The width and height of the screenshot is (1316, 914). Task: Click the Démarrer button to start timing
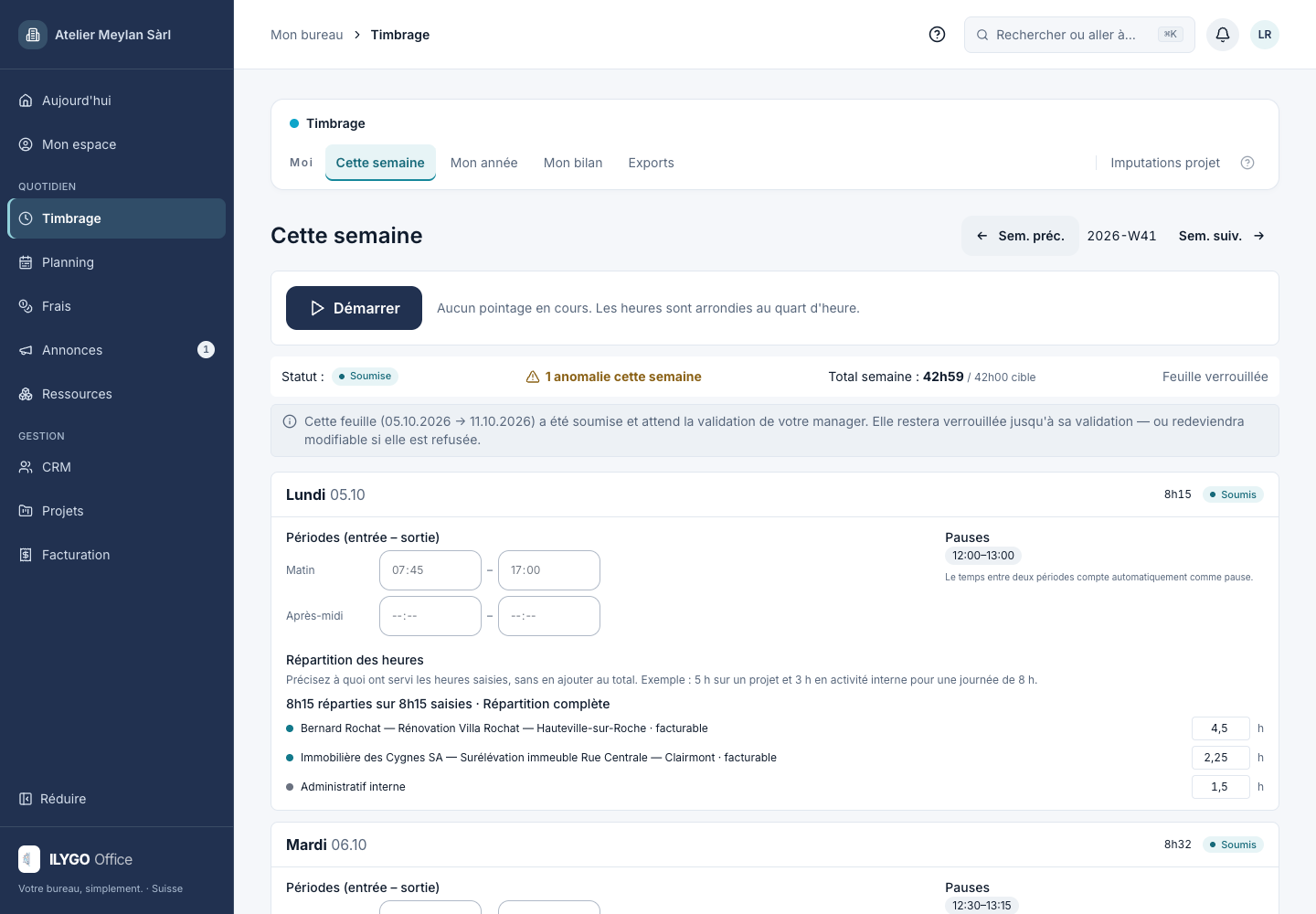354,308
